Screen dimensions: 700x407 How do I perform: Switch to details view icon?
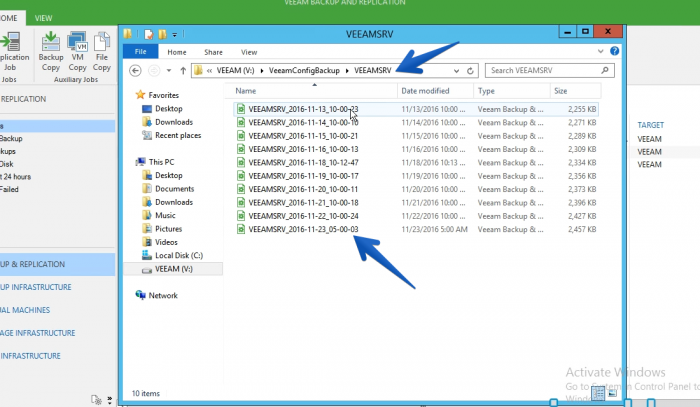[598, 393]
